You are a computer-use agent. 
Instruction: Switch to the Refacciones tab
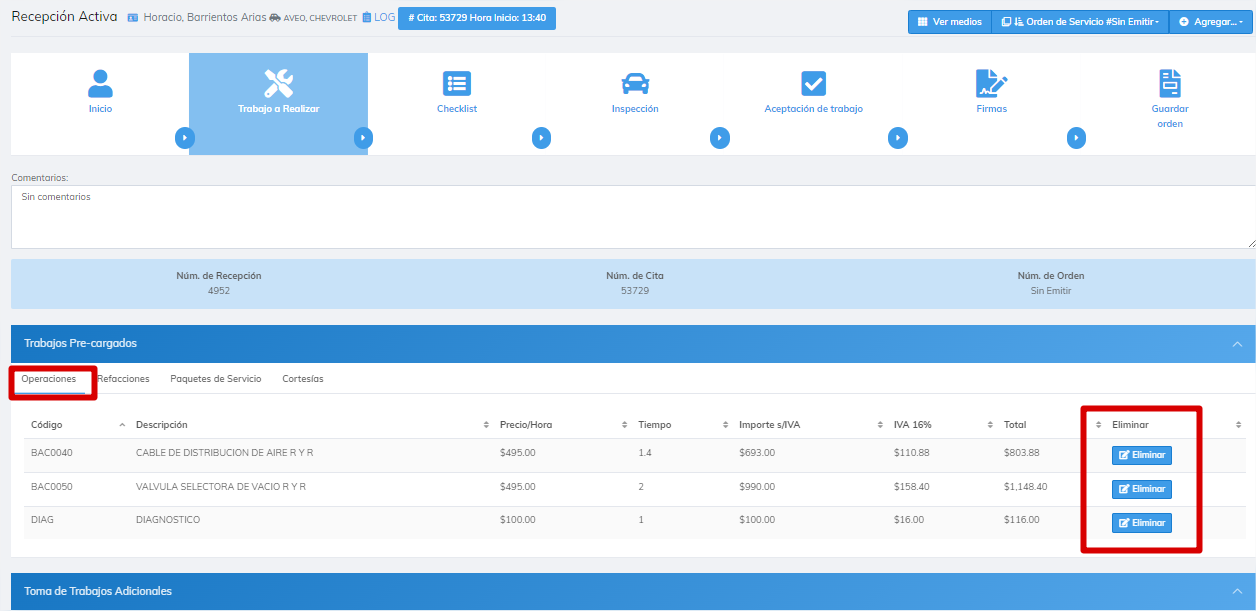tap(124, 379)
